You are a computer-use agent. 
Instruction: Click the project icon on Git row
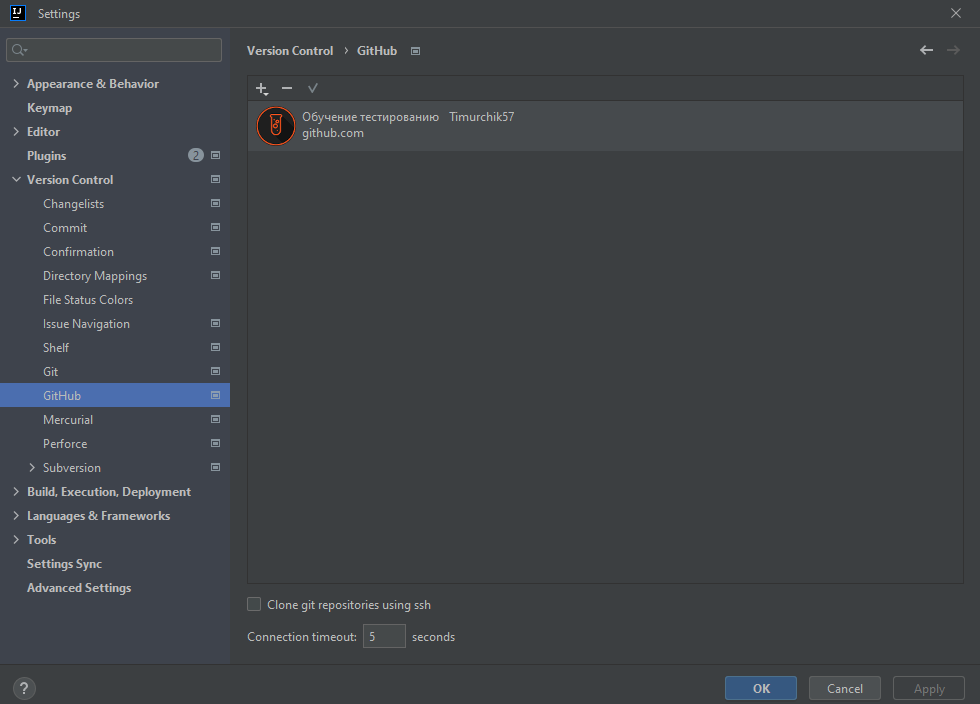pyautogui.click(x=216, y=371)
